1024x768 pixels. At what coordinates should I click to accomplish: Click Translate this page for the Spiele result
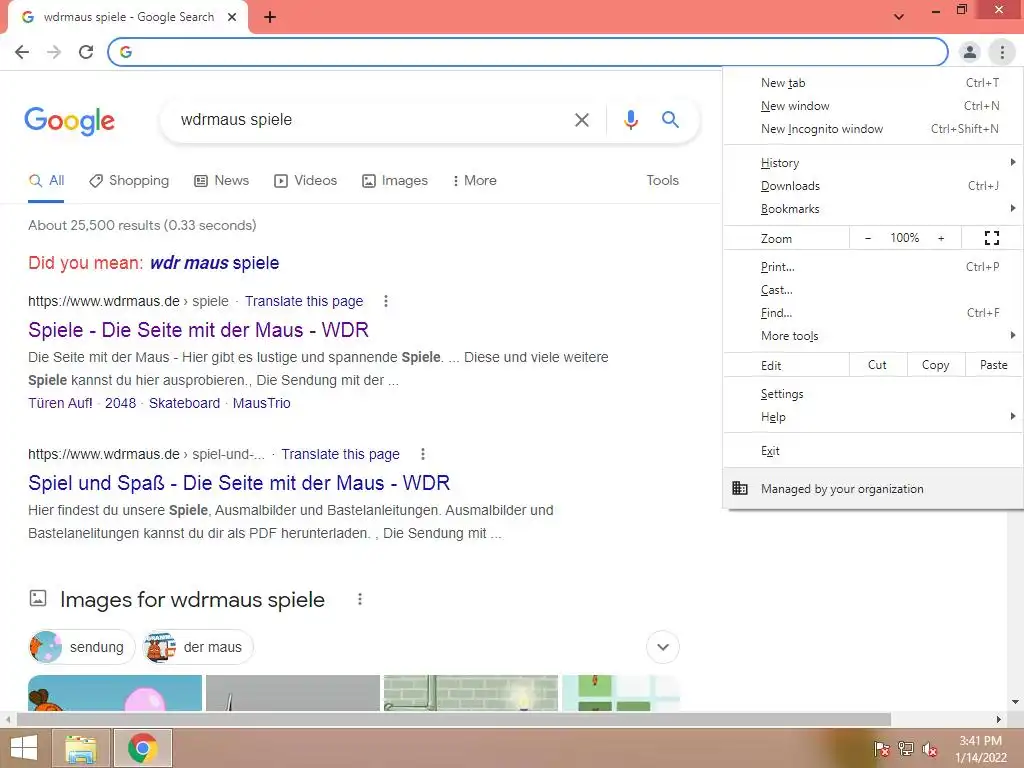pos(304,301)
